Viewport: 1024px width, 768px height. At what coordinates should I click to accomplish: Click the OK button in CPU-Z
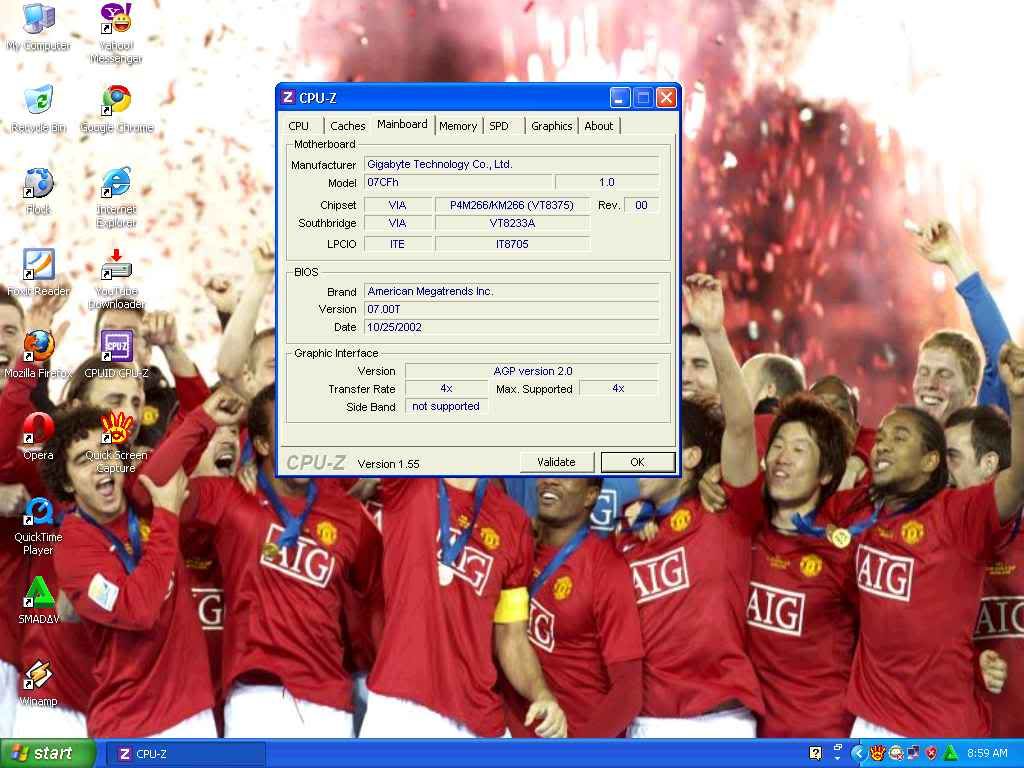pyautogui.click(x=637, y=462)
